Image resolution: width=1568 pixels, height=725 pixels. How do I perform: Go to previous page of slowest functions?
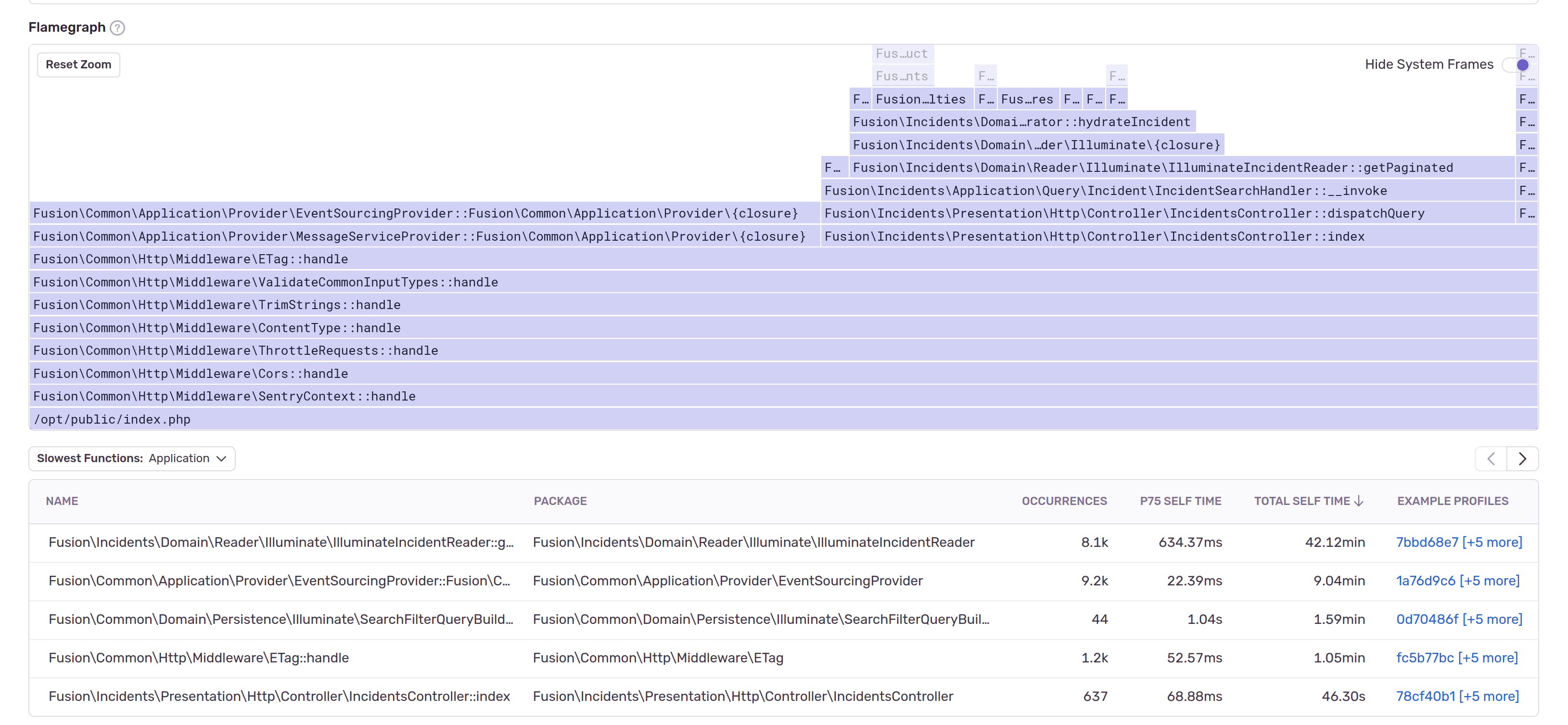[x=1491, y=459]
